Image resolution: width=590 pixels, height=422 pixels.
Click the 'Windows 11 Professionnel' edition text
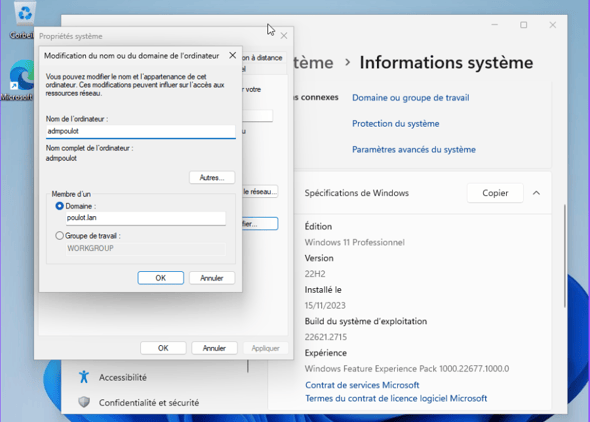point(354,242)
